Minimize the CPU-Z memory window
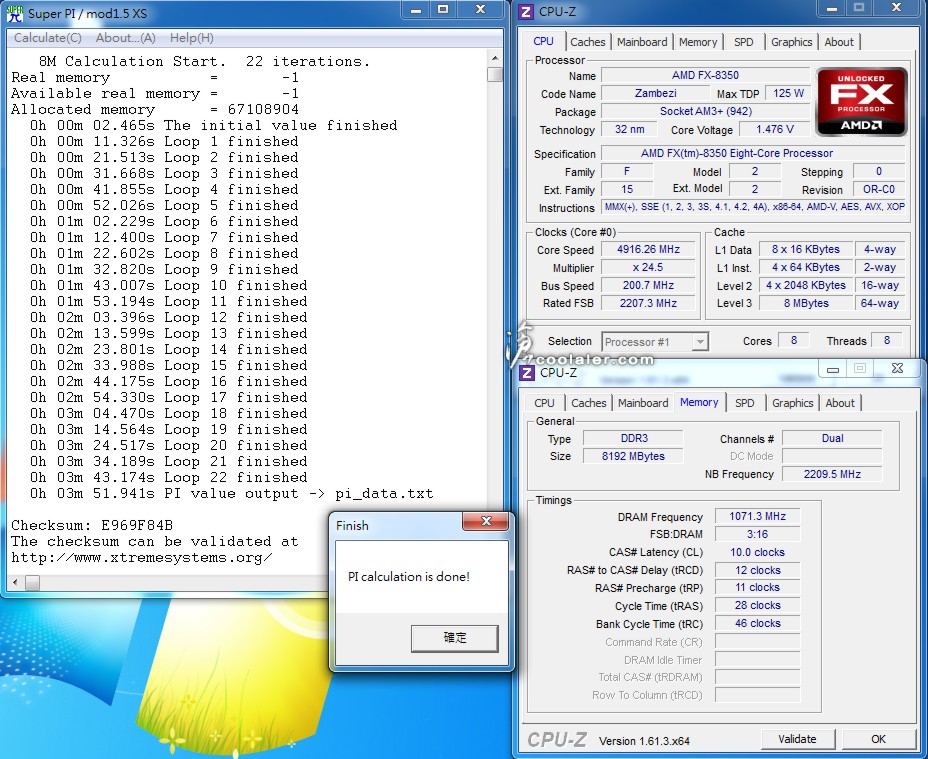The image size is (928, 759). coord(833,369)
